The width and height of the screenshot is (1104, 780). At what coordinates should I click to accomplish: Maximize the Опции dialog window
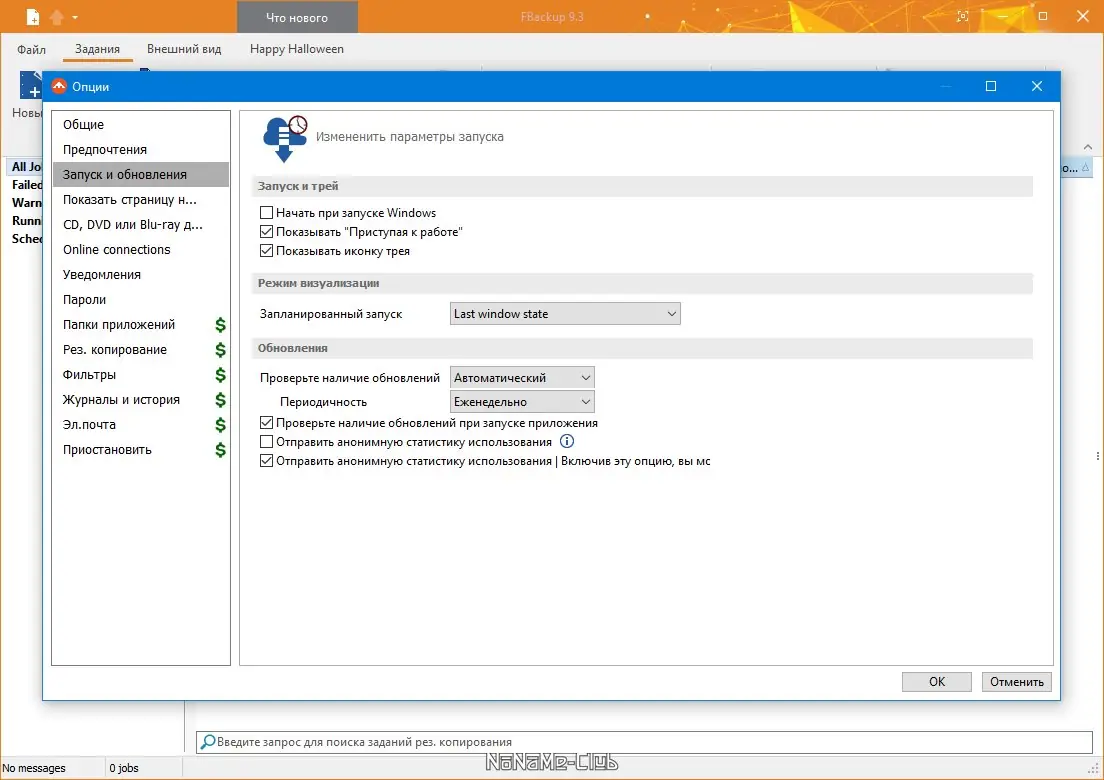point(991,86)
